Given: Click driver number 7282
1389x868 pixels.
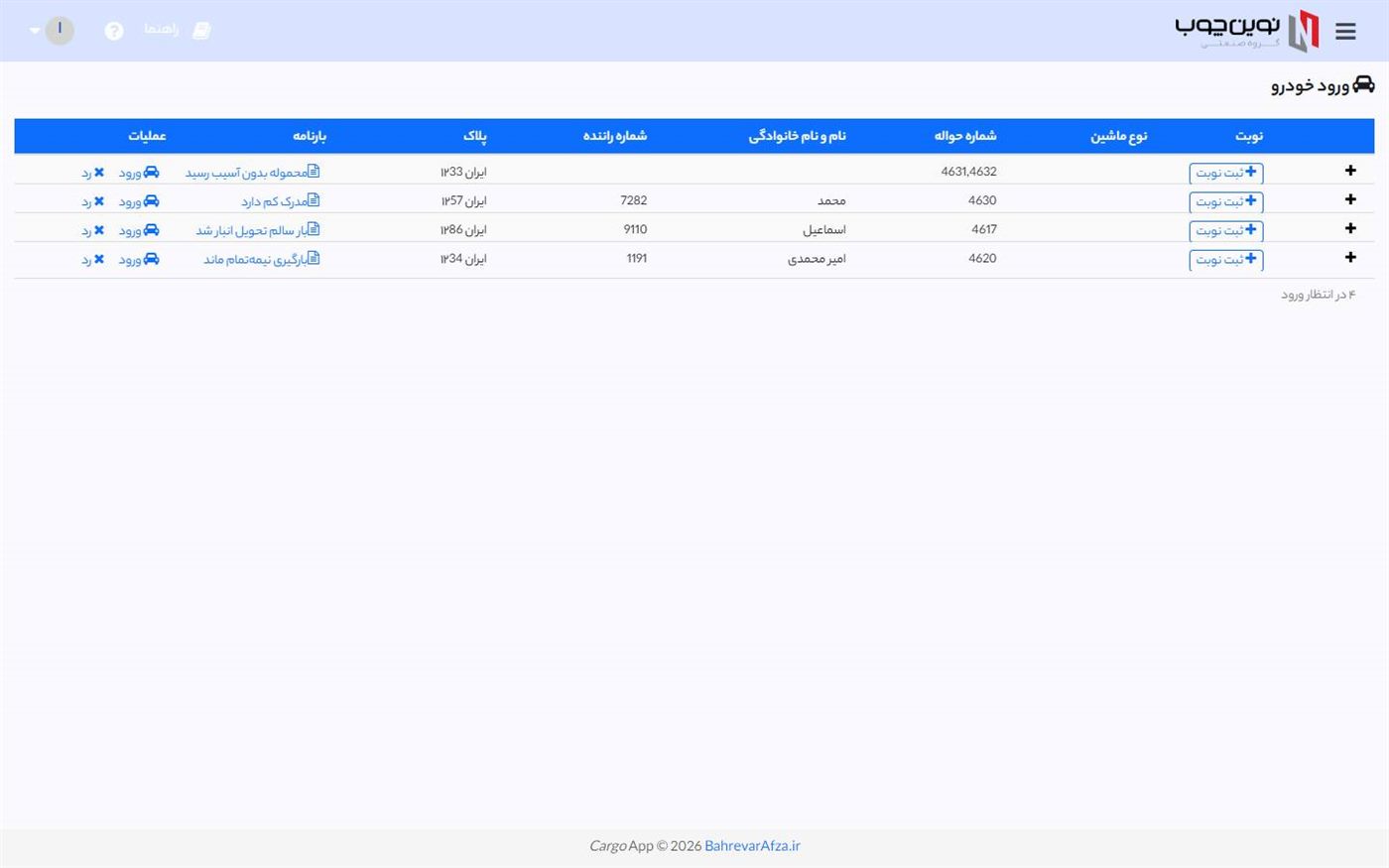Looking at the screenshot, I should 634,200.
